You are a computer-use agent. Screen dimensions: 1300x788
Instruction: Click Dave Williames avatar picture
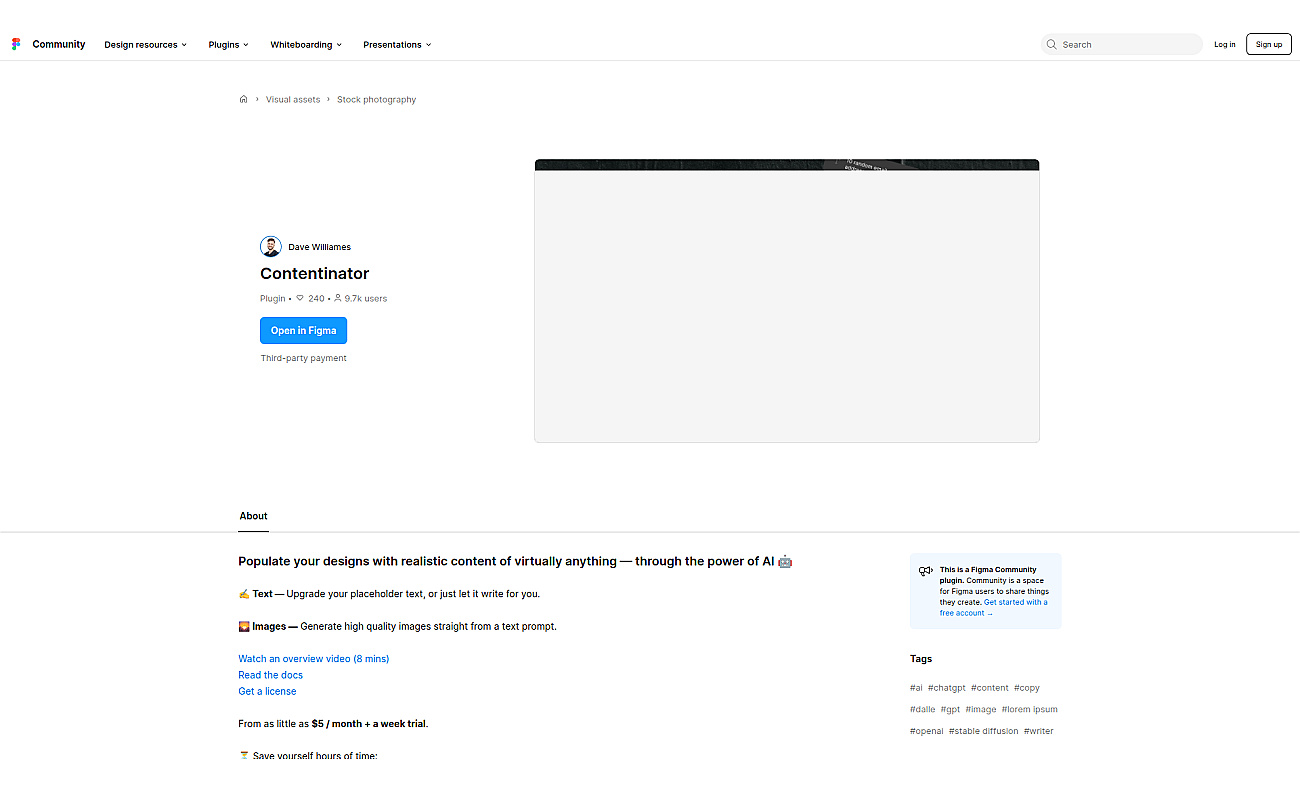(271, 247)
